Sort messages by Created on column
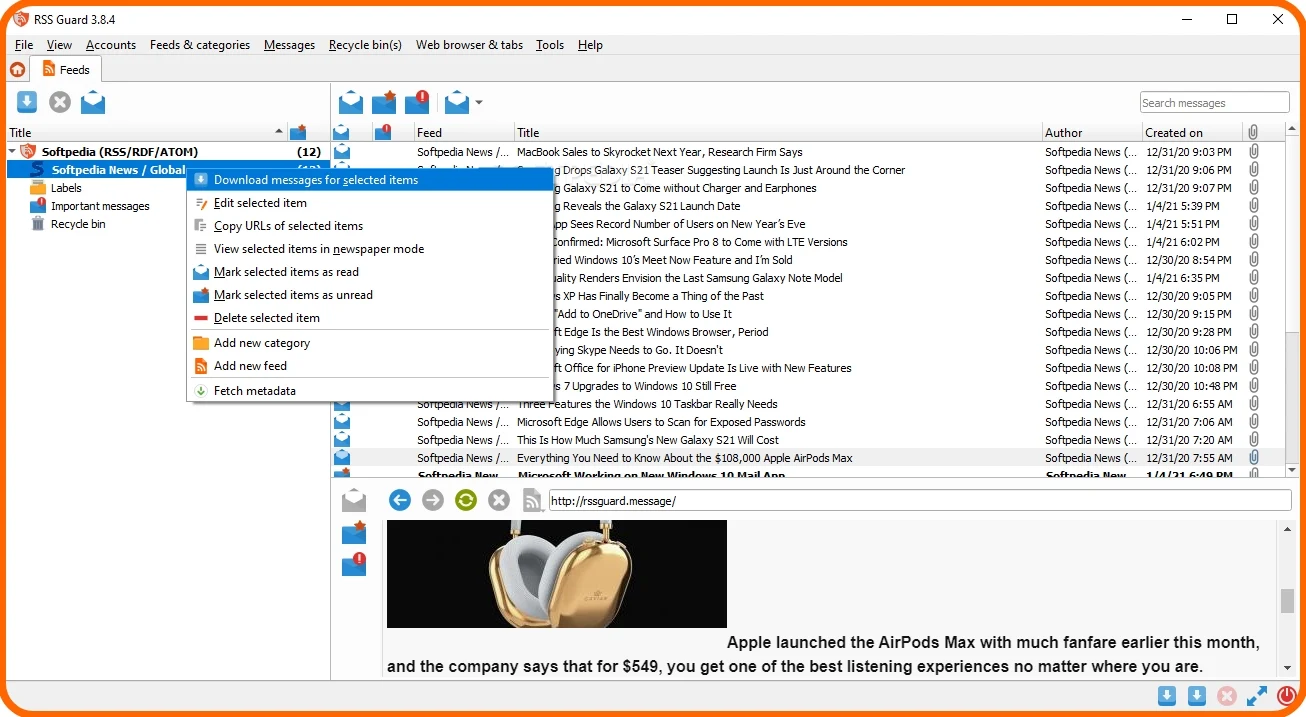This screenshot has width=1306, height=717. (1193, 132)
